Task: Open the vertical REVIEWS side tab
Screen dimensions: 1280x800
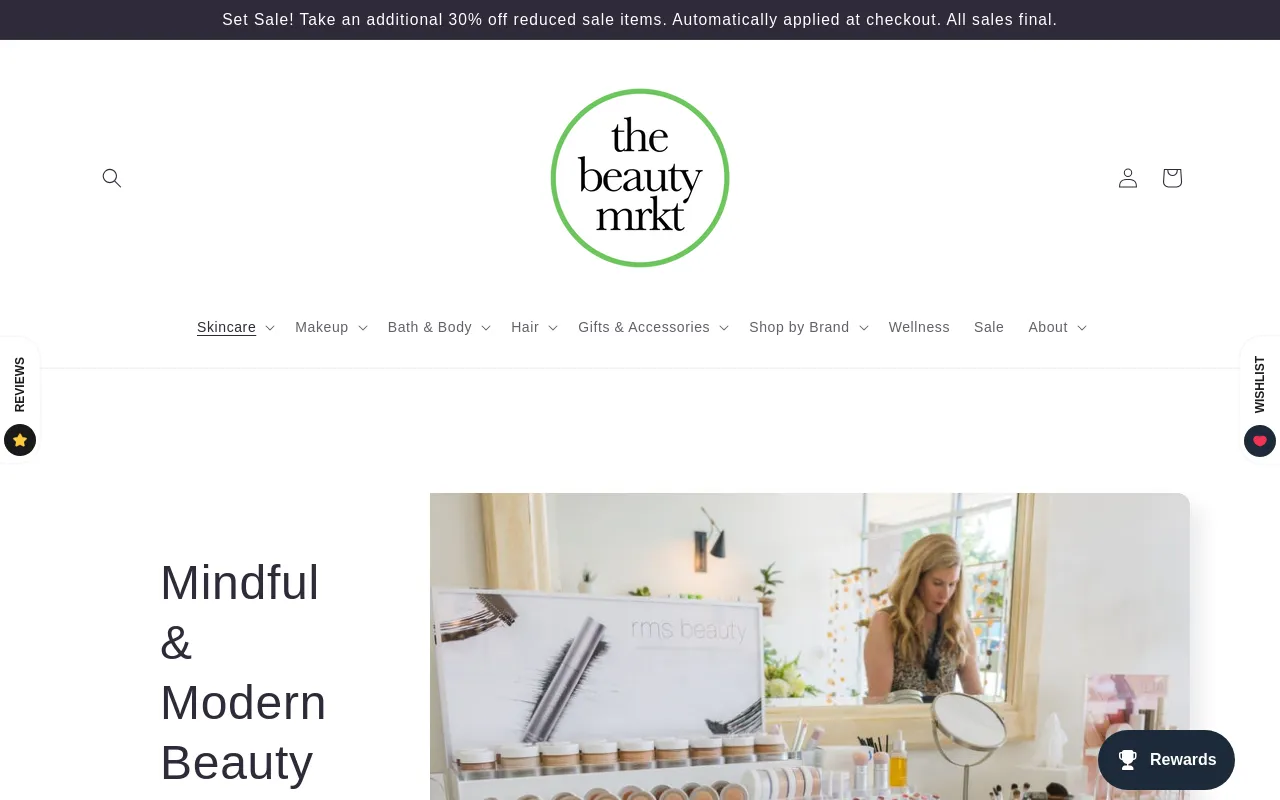Action: click(20, 385)
